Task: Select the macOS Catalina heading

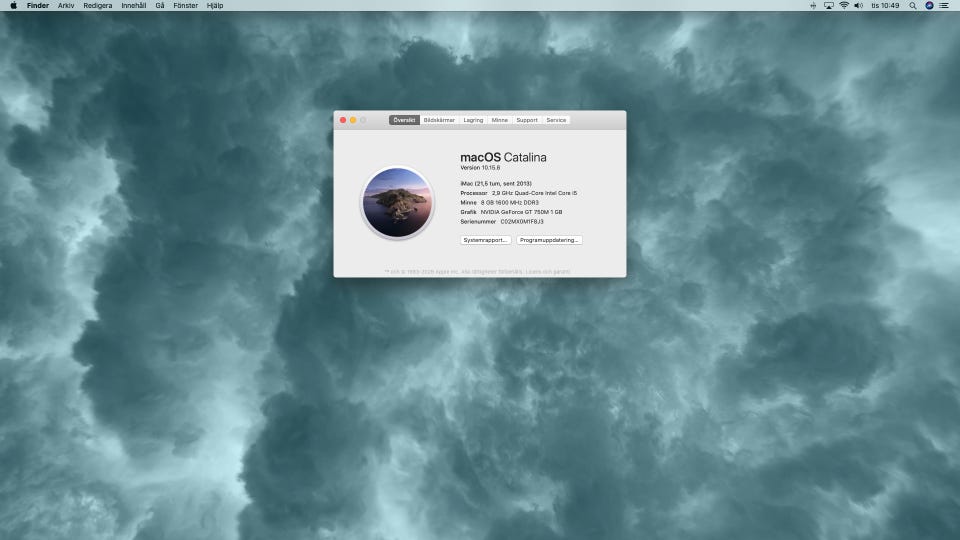Action: pyautogui.click(x=503, y=157)
